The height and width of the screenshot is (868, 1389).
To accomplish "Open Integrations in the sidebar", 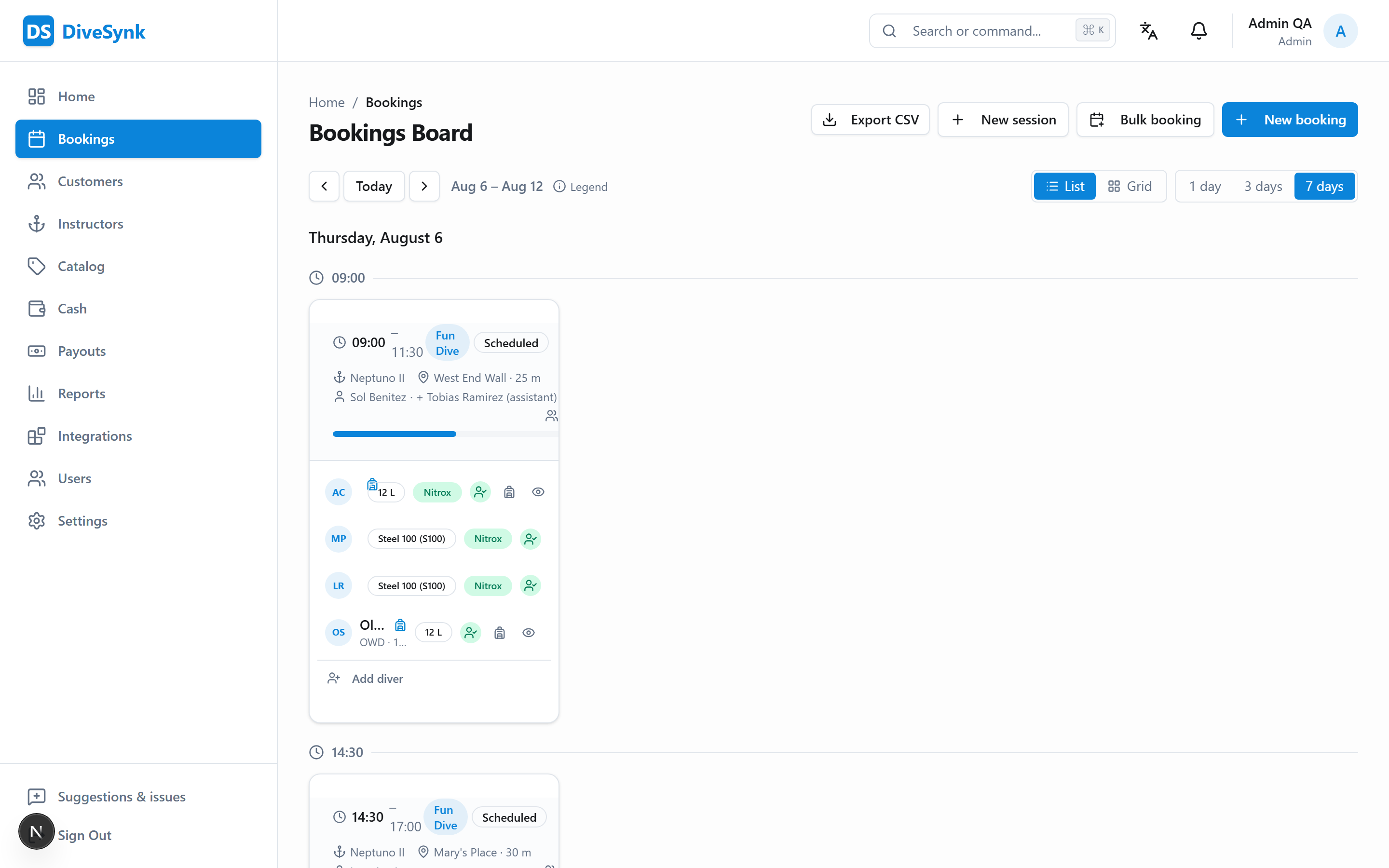I will coord(138,436).
